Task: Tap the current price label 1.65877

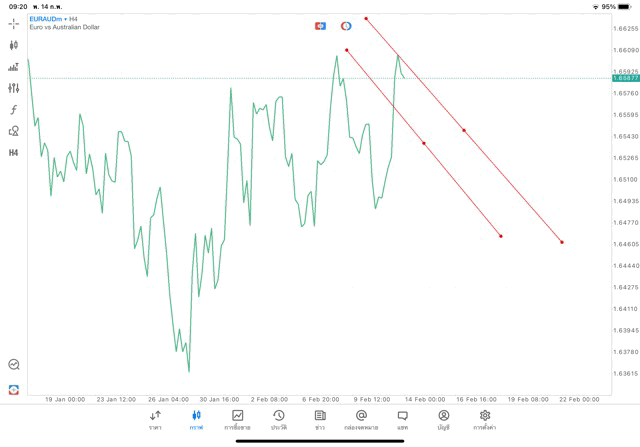Action: coord(624,77)
